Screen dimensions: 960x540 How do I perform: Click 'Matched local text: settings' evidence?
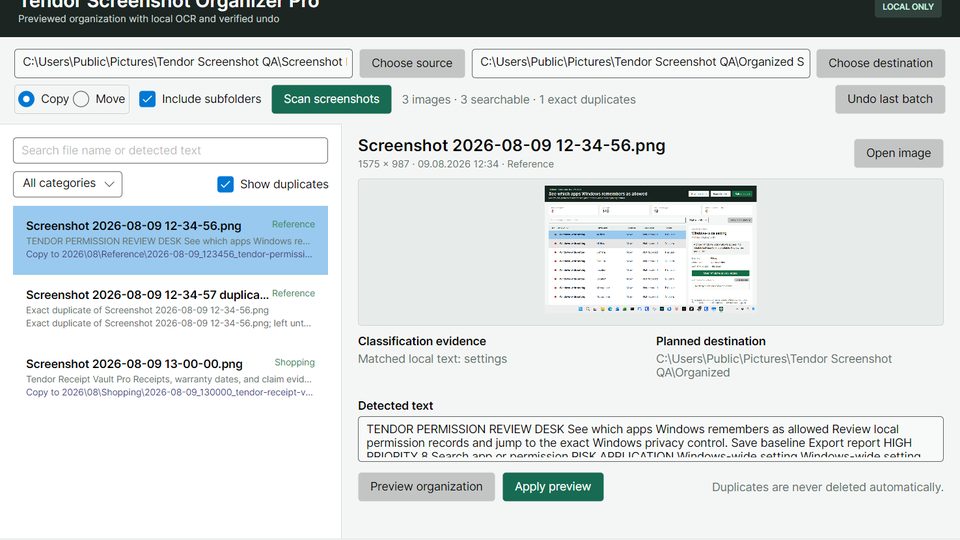coord(432,359)
